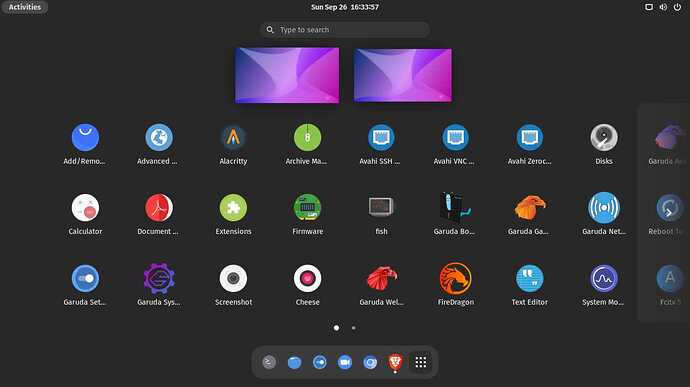Open Avahi SSH Server Browser
690x387 pixels.
(x=381, y=137)
